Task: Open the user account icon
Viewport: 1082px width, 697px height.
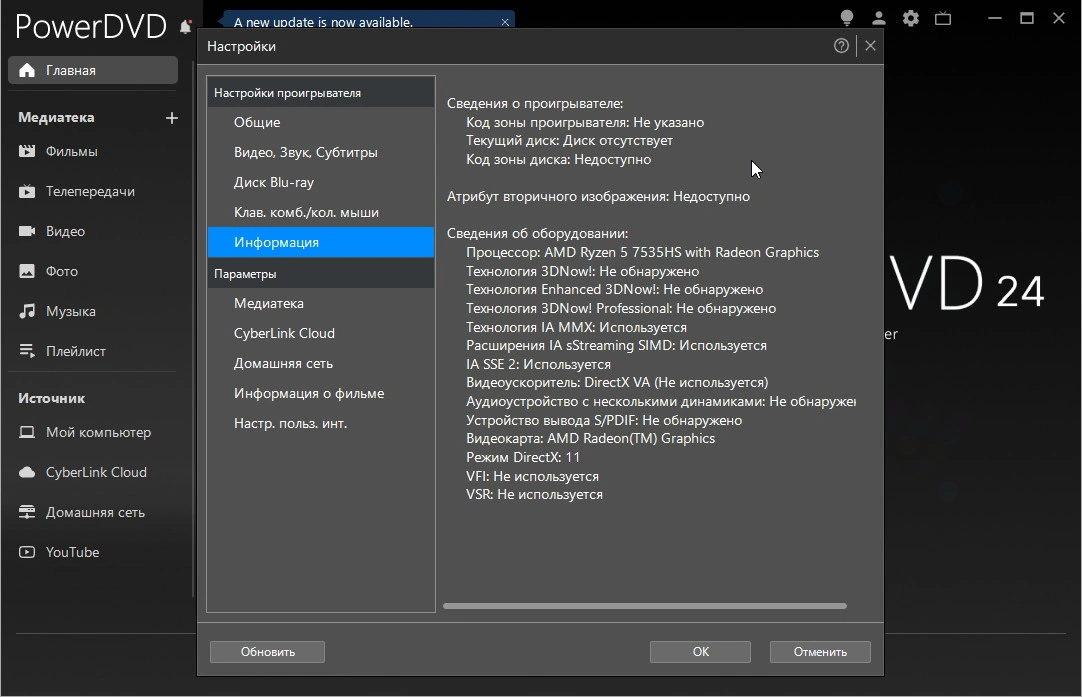Action: point(878,18)
